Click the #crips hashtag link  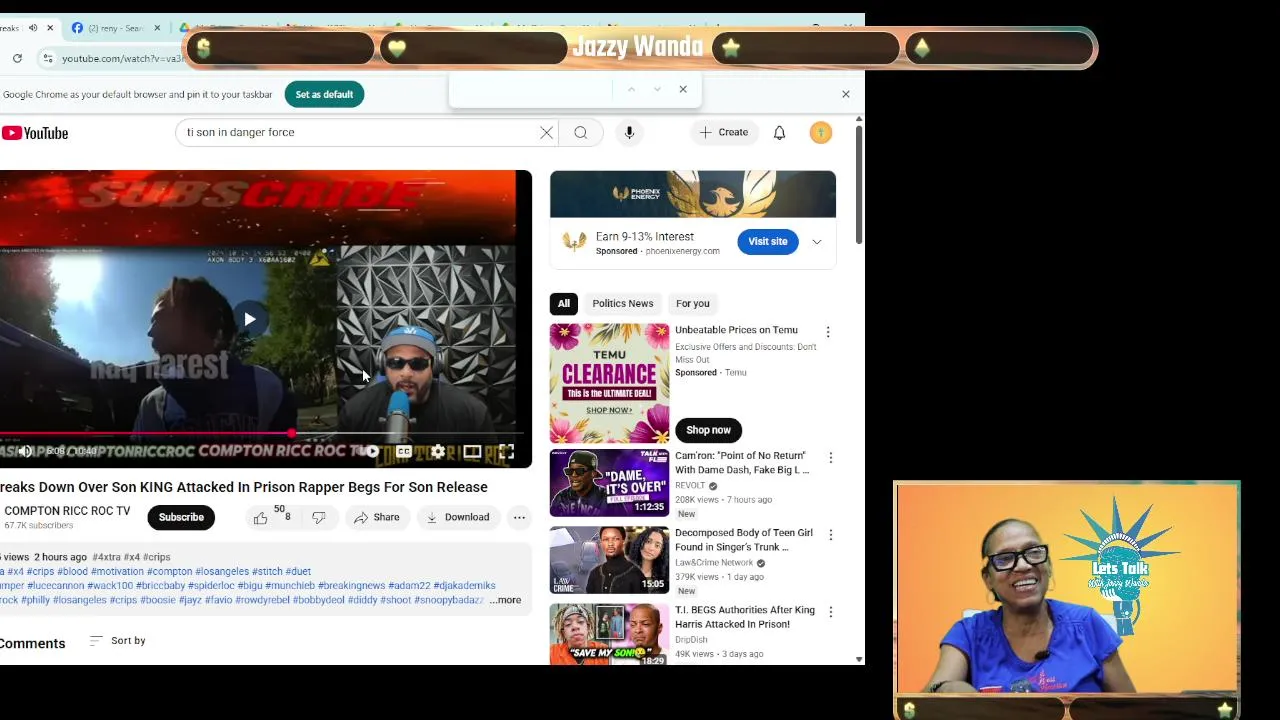156,557
